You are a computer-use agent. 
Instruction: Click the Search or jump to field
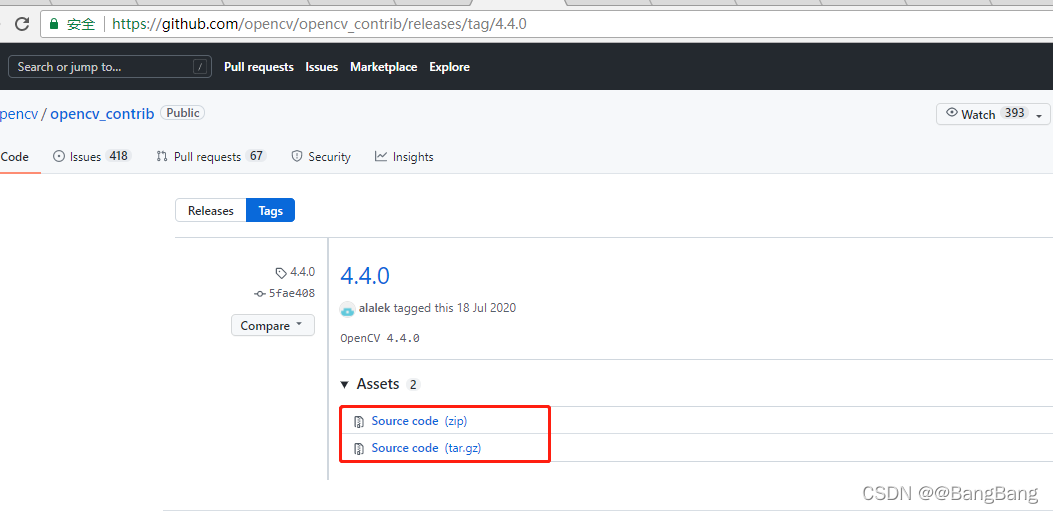[100, 67]
